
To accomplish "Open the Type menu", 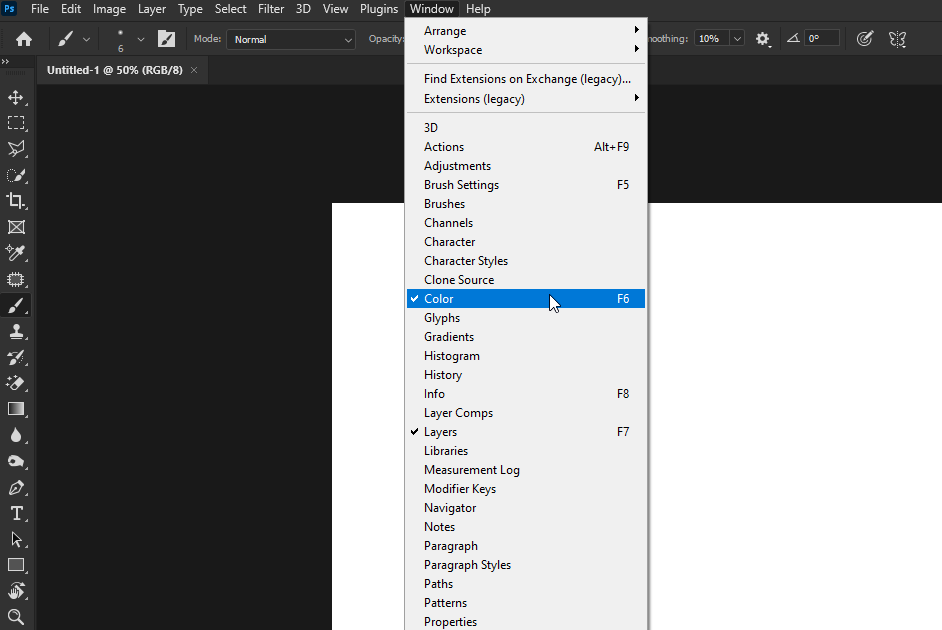I will click(190, 9).
